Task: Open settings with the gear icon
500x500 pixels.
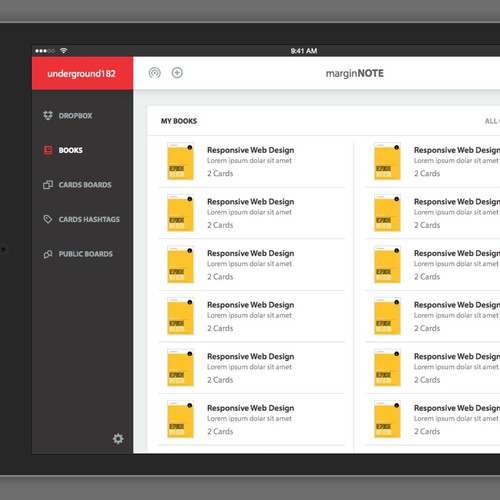Action: [118, 439]
